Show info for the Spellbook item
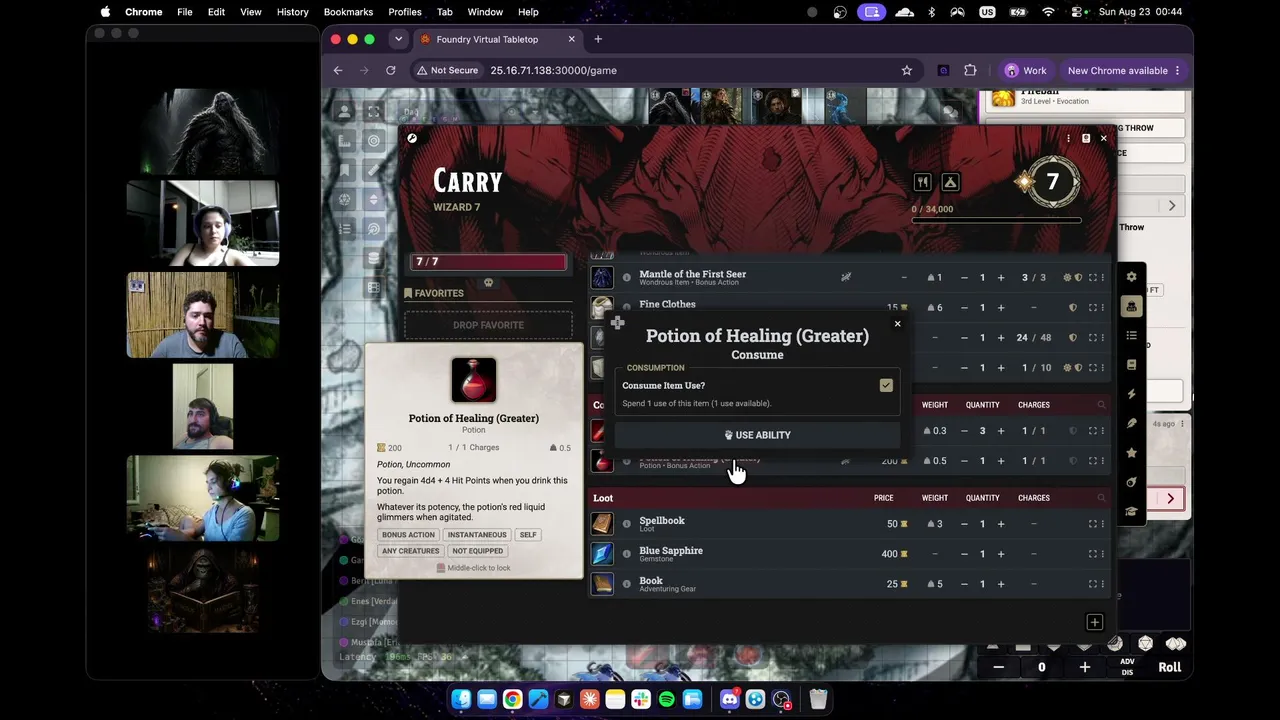 (x=627, y=524)
